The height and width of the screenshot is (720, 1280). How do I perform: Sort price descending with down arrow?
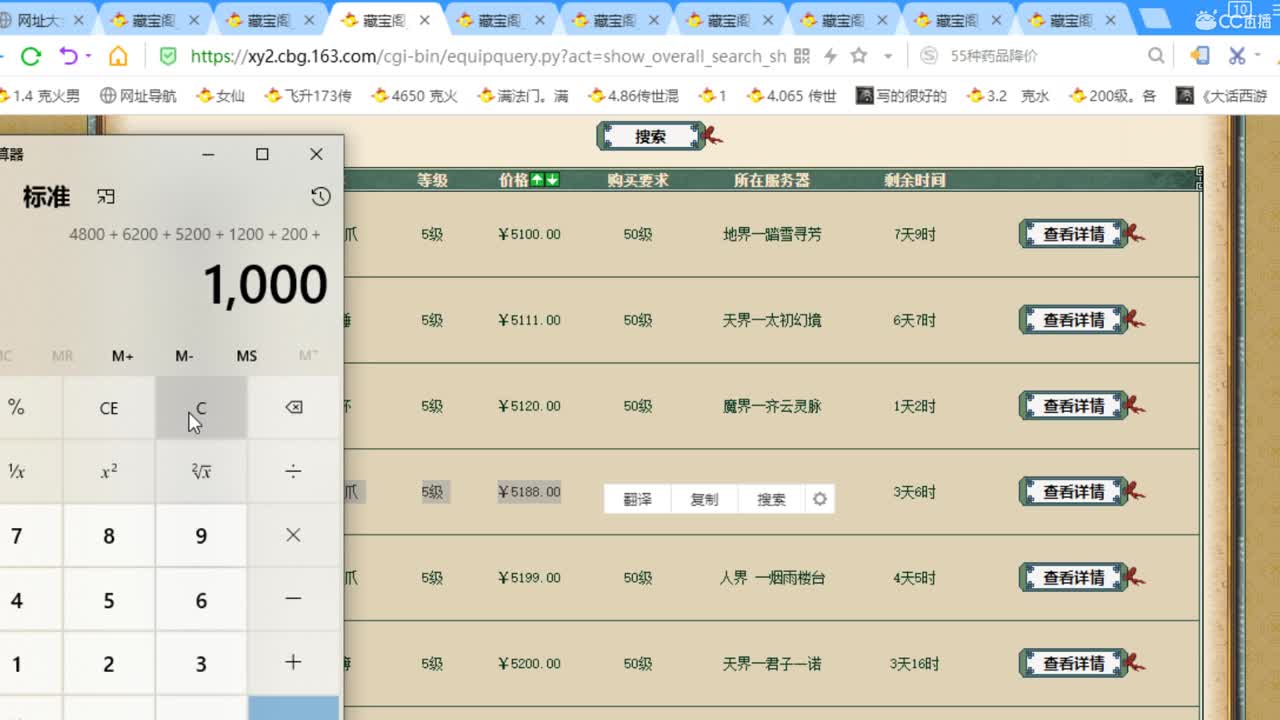pos(552,180)
